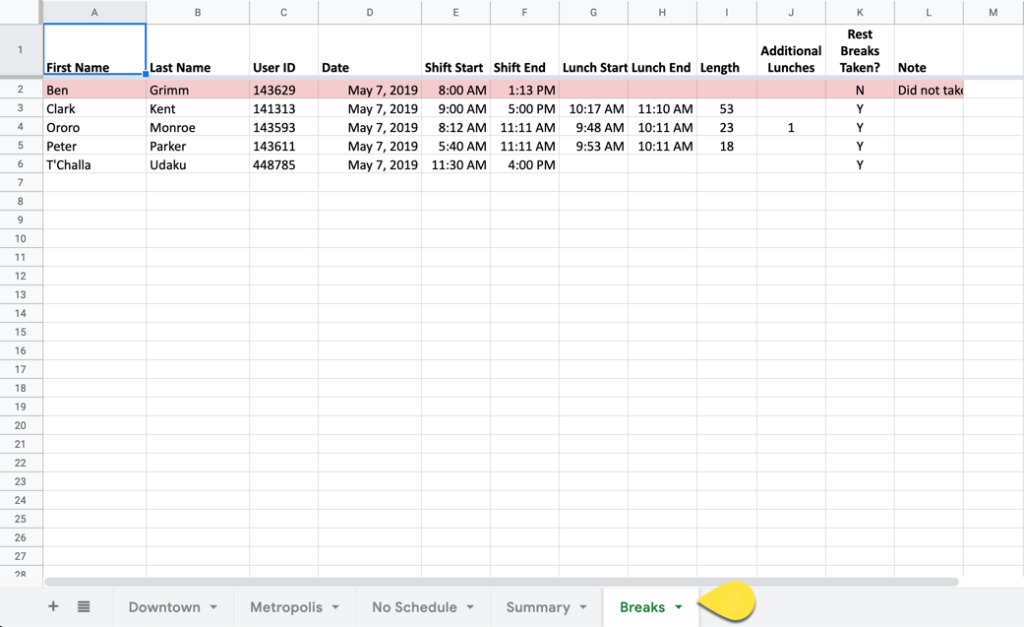
Task: Select Clark Kent's User ID cell
Action: (x=283, y=109)
